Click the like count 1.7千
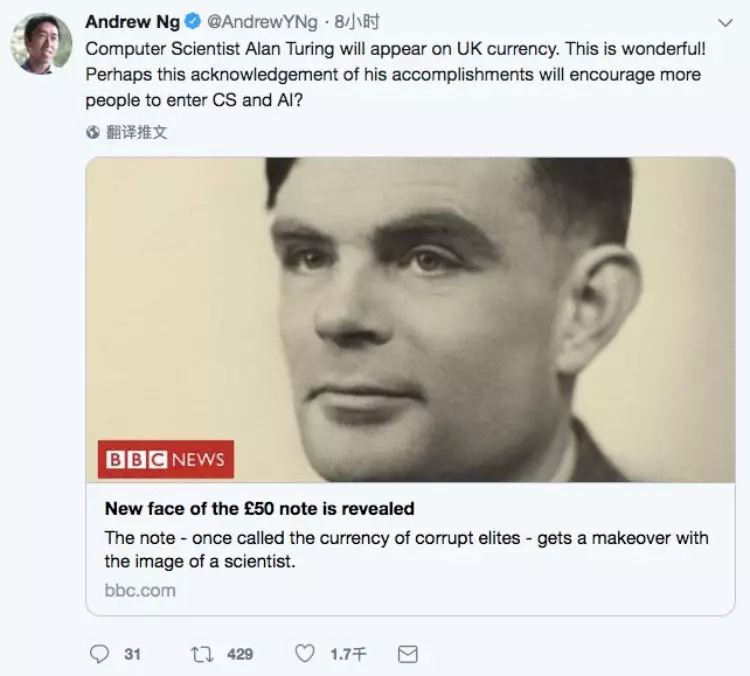750x676 pixels. point(347,654)
